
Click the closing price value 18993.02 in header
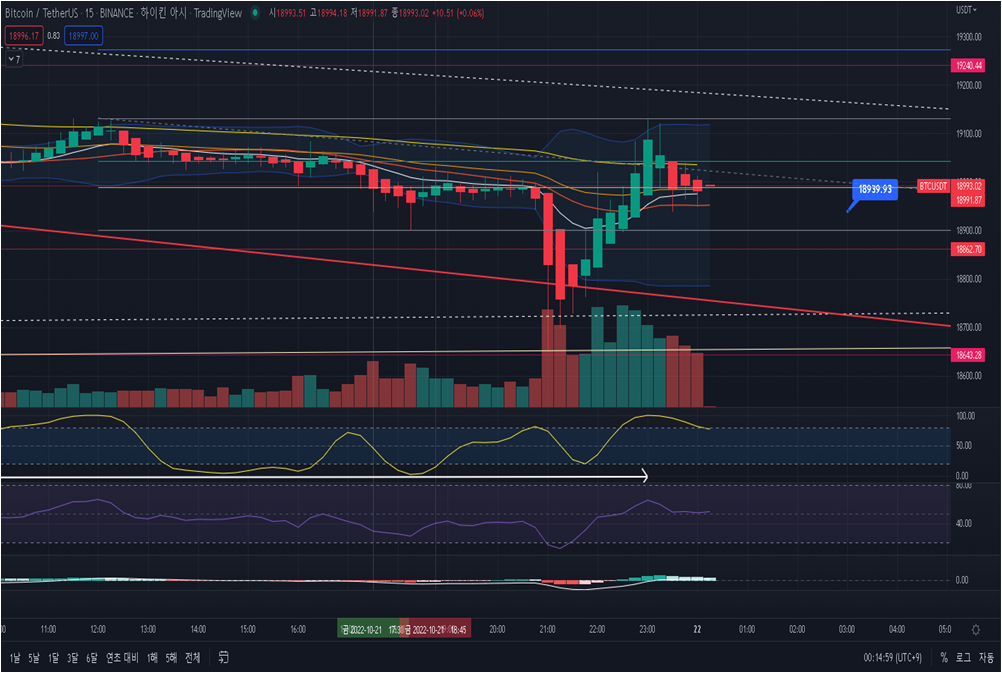414,13
